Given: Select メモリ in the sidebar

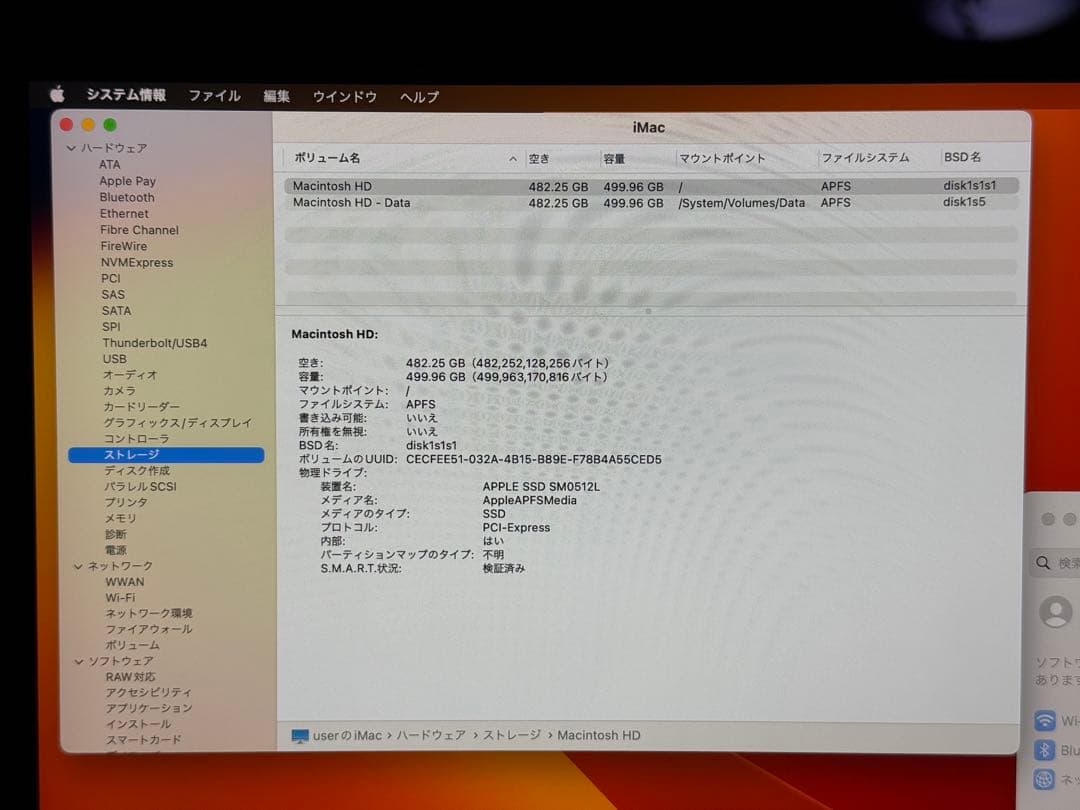Looking at the screenshot, I should [x=118, y=518].
